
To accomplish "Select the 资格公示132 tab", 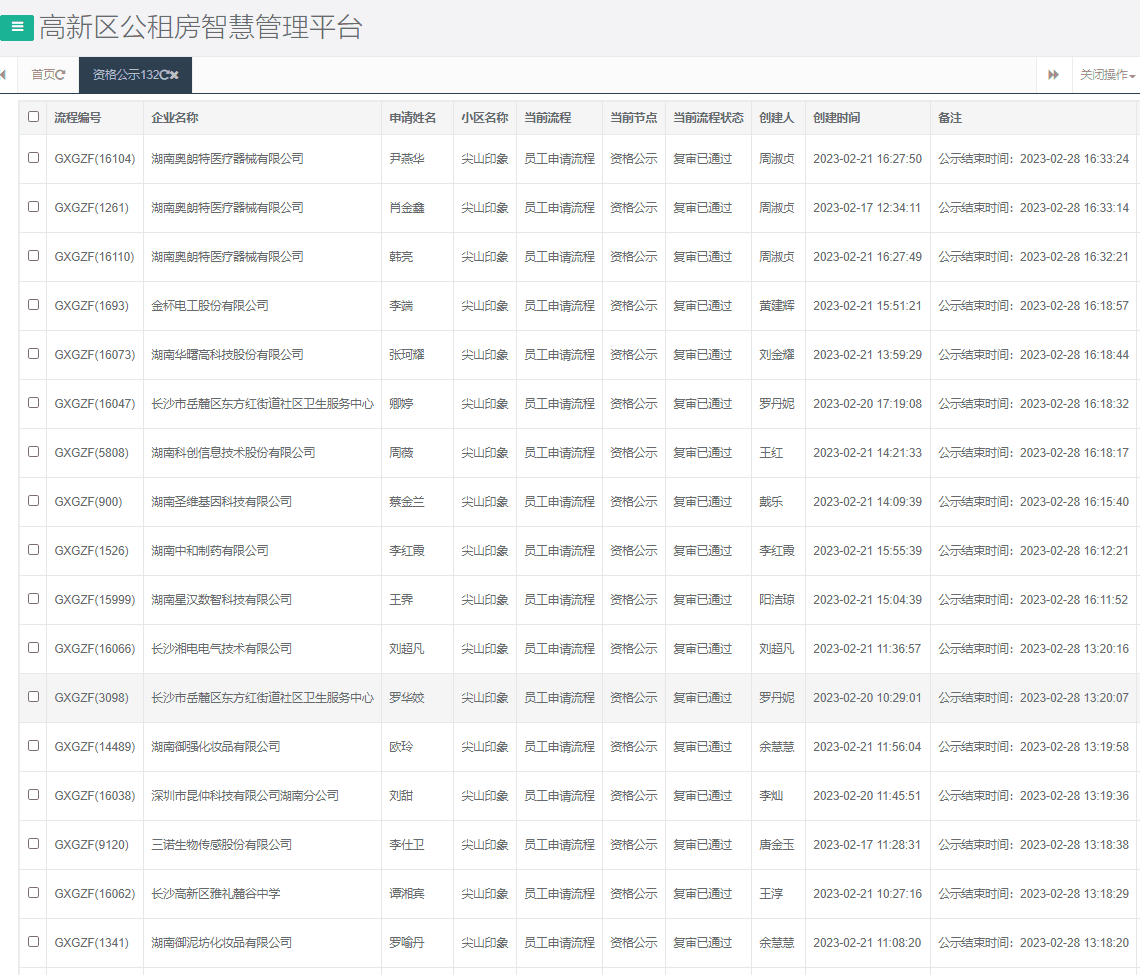I will (125, 75).
